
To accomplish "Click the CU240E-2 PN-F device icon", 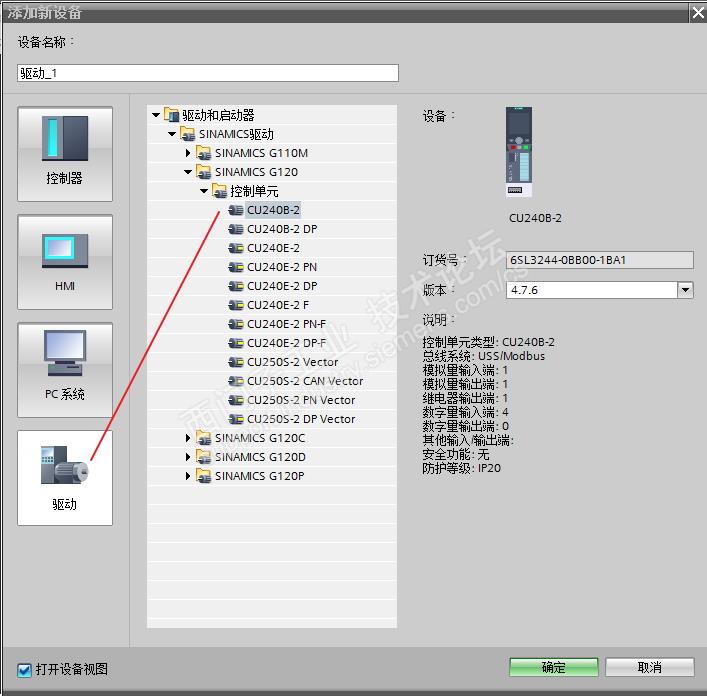I will (x=236, y=324).
